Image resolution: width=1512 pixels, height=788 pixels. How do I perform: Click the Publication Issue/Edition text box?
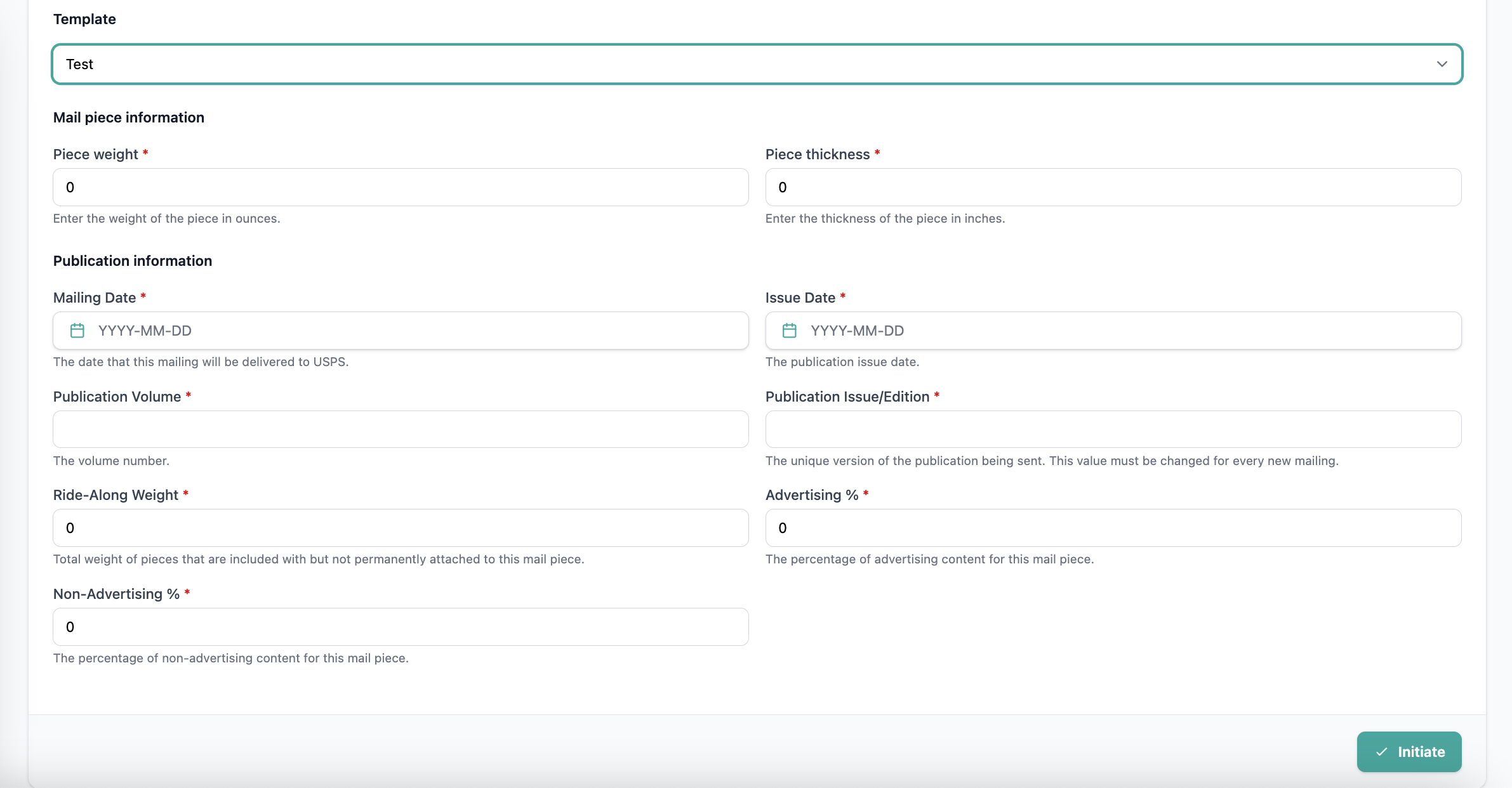tap(1113, 430)
